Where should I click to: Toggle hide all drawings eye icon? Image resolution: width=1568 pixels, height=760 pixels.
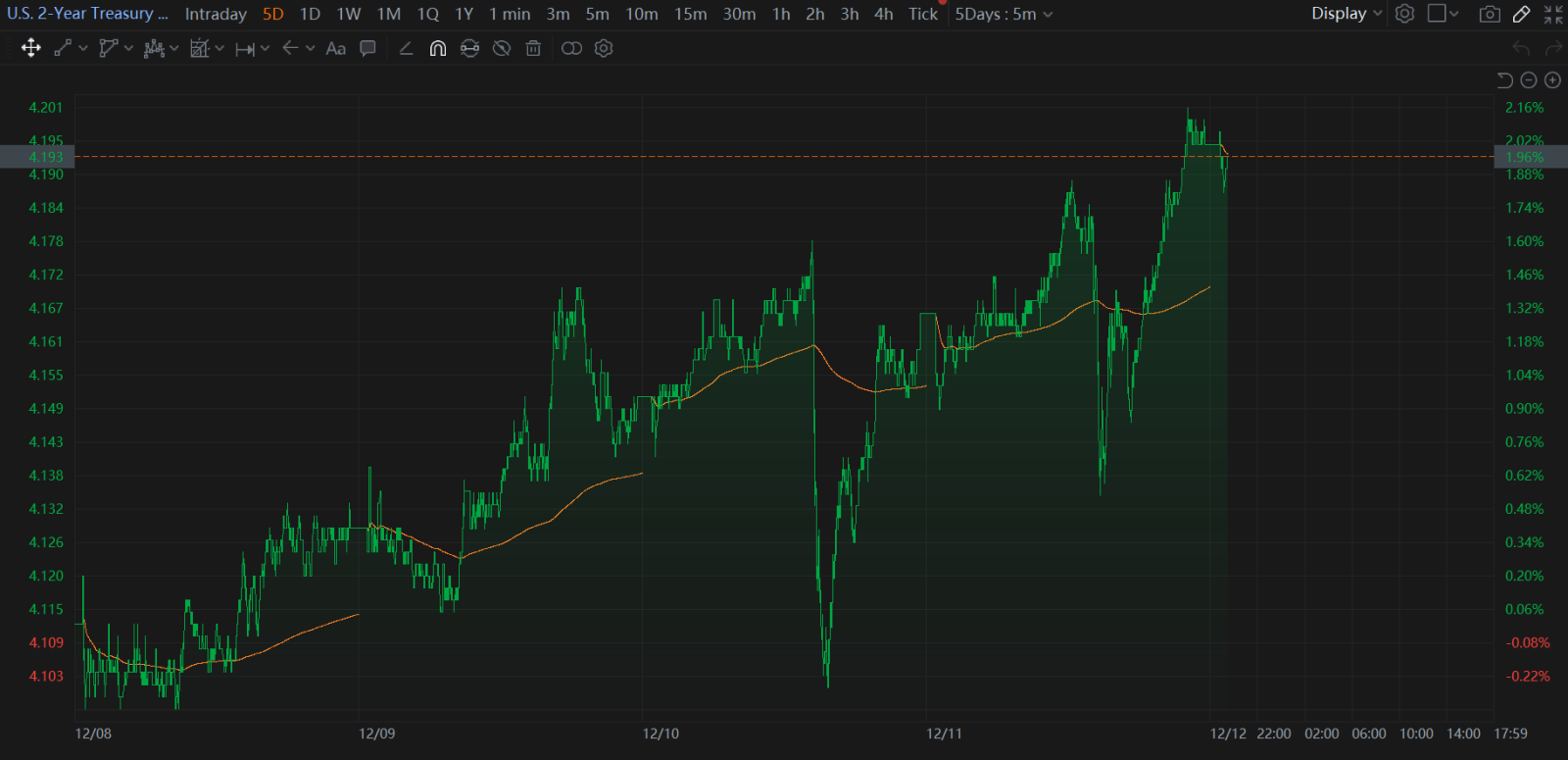click(502, 48)
